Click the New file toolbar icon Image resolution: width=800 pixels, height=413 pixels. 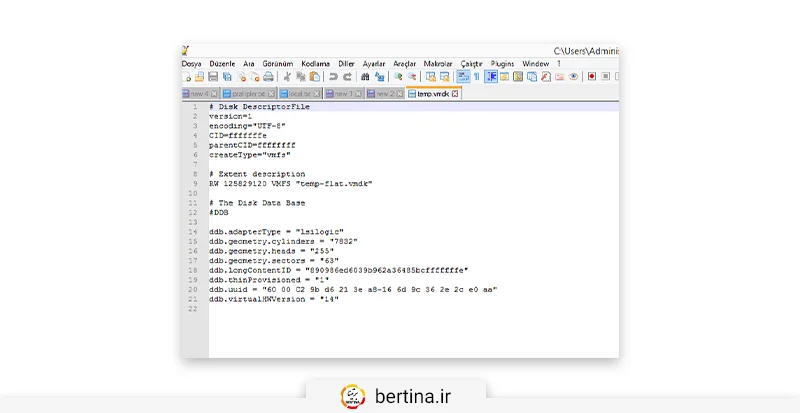point(187,76)
